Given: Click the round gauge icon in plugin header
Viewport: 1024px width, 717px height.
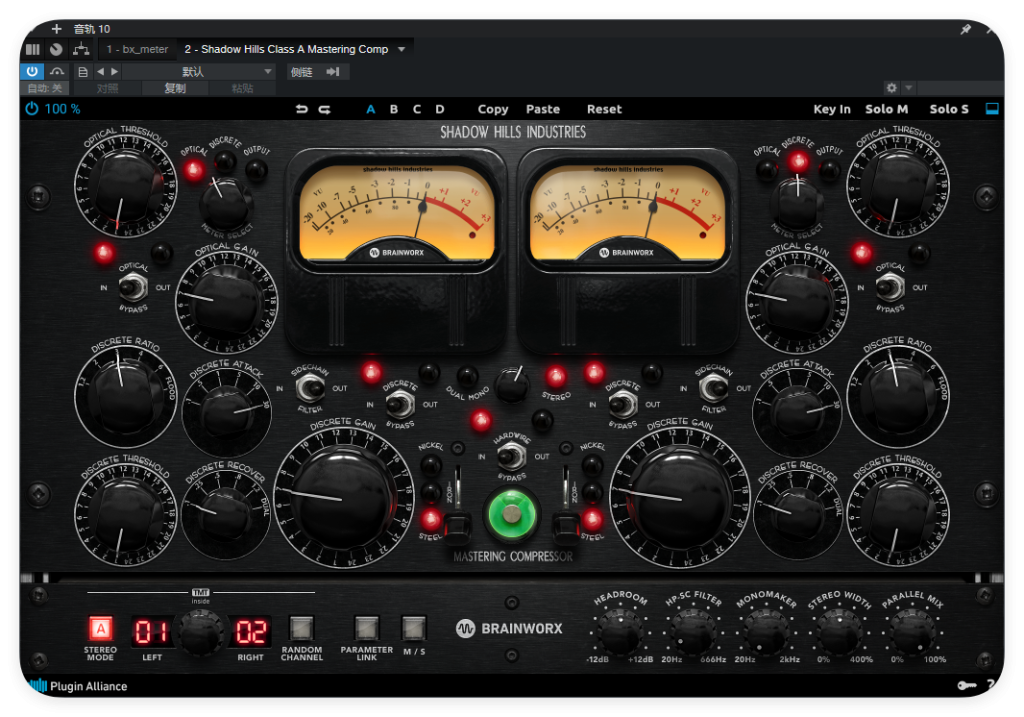Looking at the screenshot, I should point(56,49).
